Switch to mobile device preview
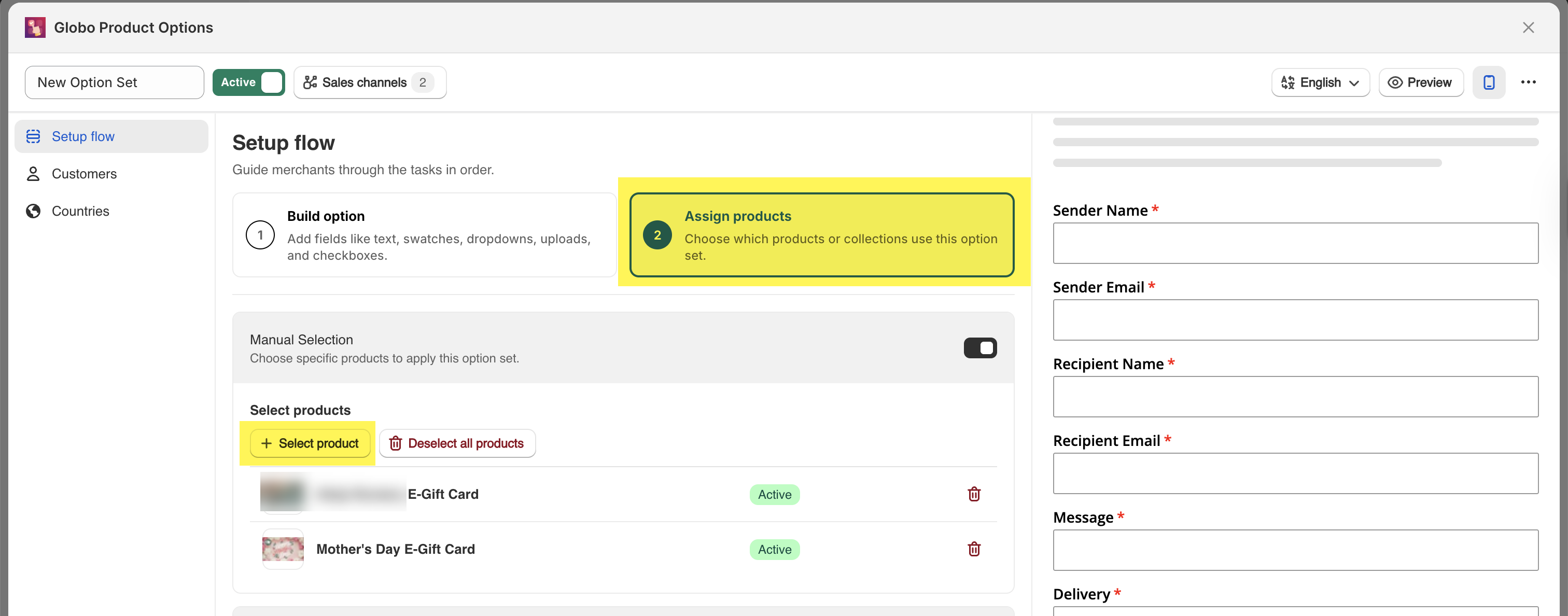 pos(1488,82)
